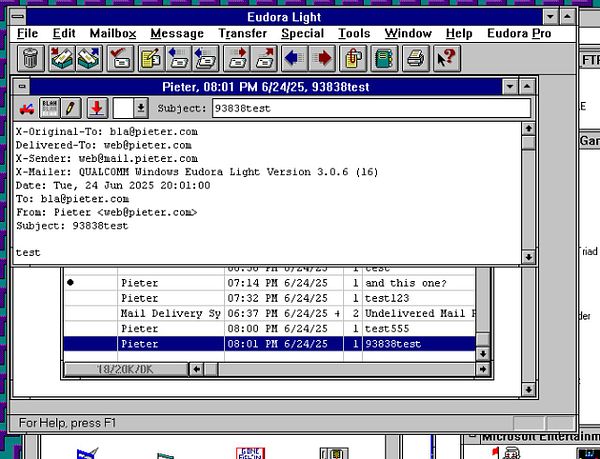Screen dimensions: 600x459
Task: Click the Forward message icon
Action: 236,59
